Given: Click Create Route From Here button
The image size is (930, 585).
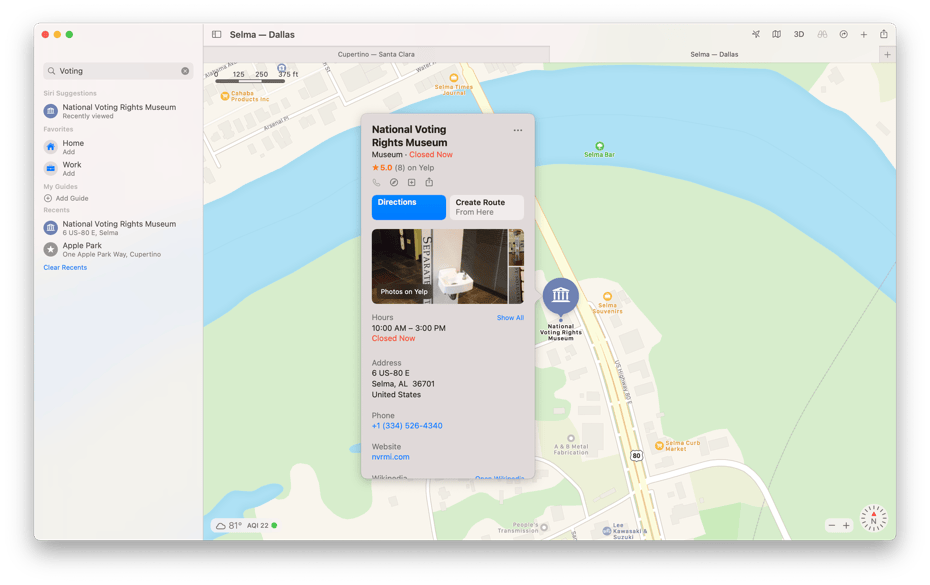Looking at the screenshot, I should [486, 207].
